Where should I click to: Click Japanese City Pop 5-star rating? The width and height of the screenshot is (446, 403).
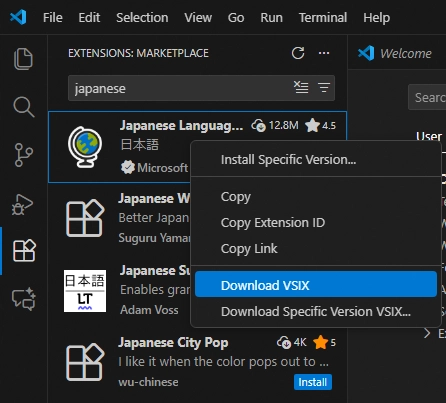coord(324,342)
